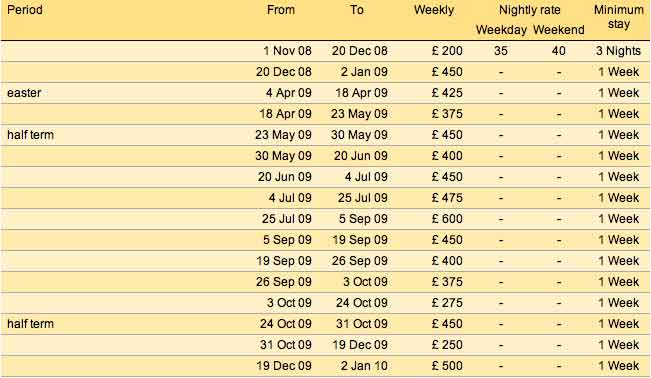Click the Weekly column header

coord(434,10)
